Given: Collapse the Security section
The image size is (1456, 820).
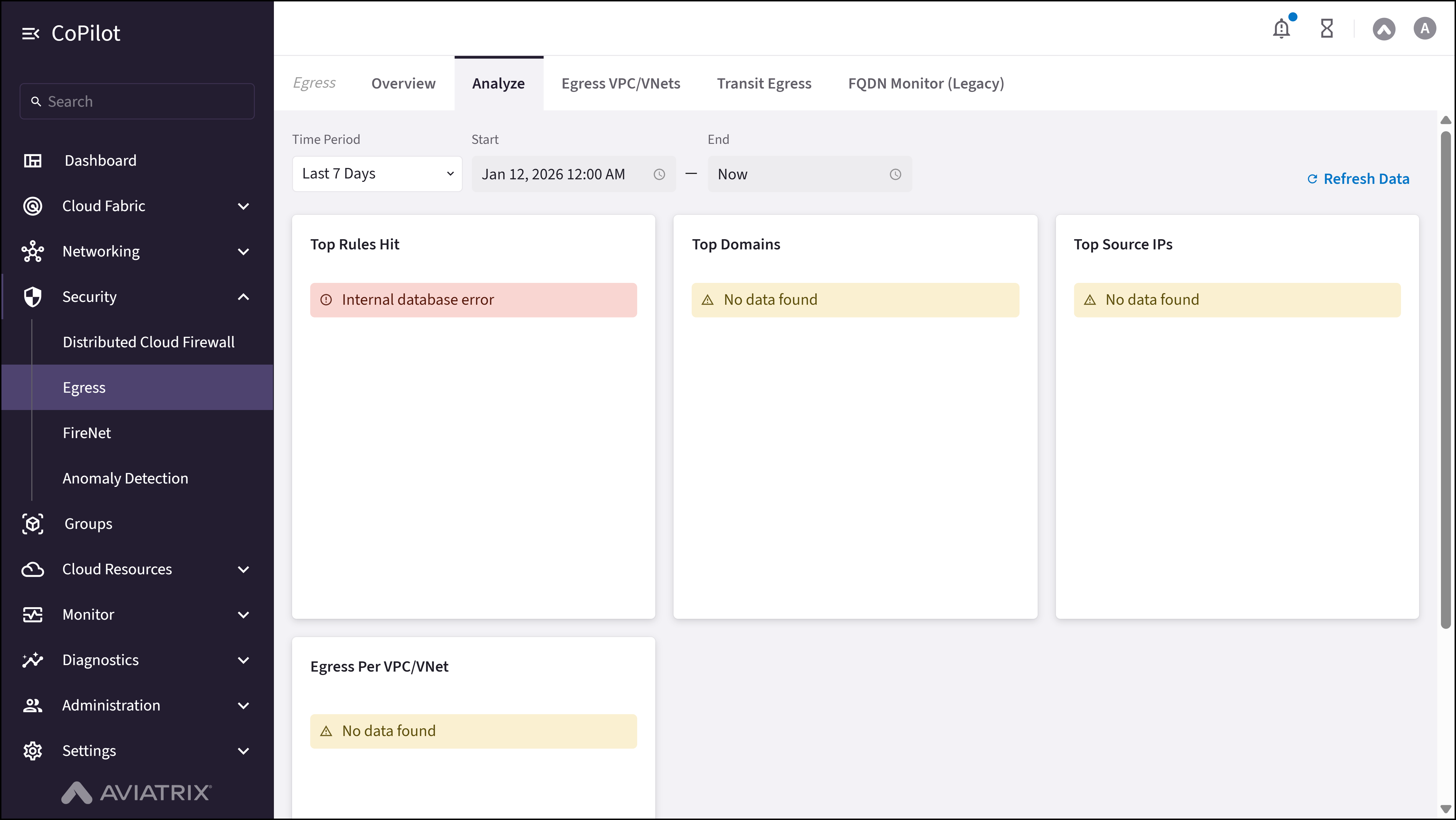Looking at the screenshot, I should pos(244,297).
